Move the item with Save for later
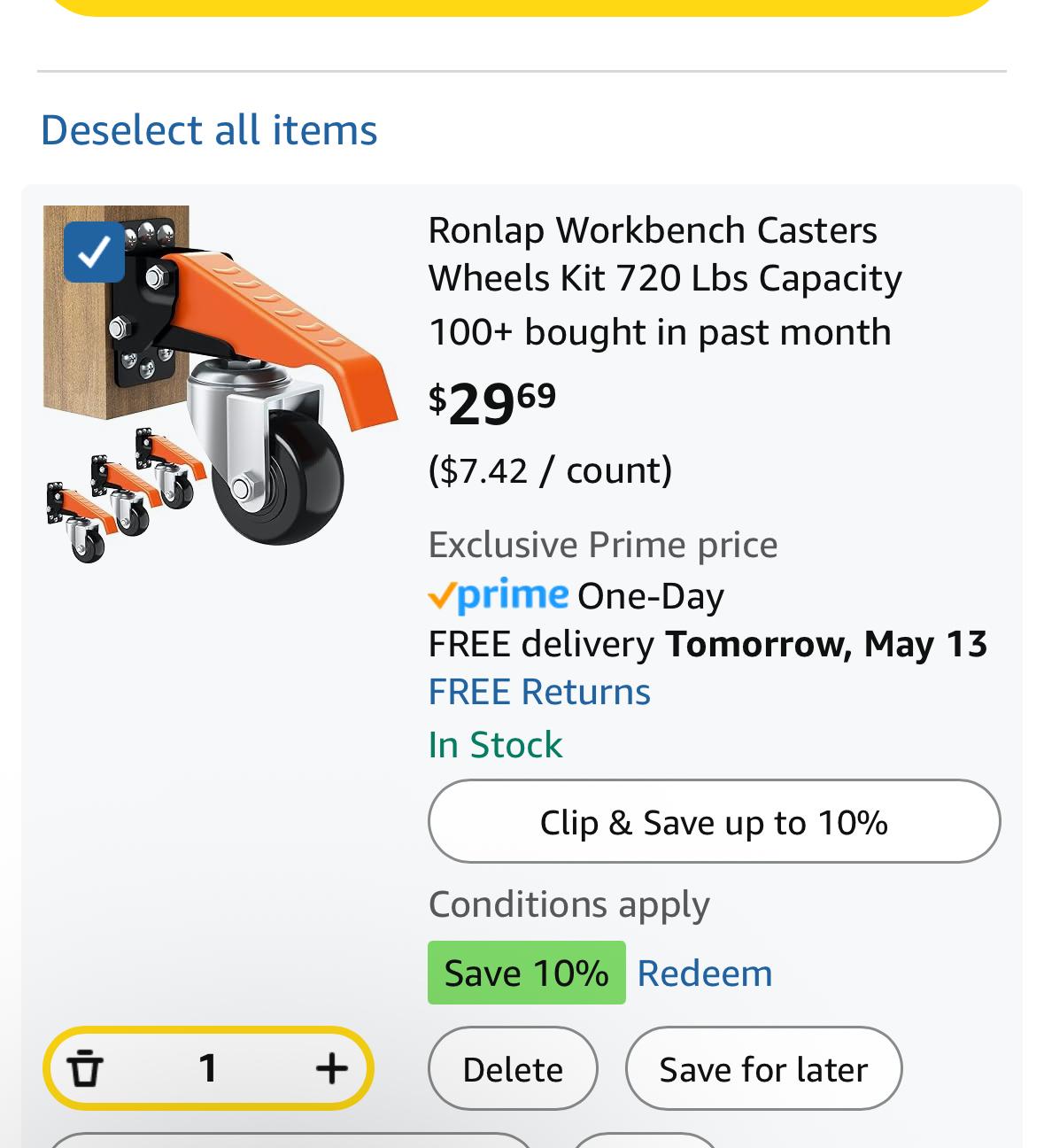Viewport: 1044px width, 1148px height. 763,1069
